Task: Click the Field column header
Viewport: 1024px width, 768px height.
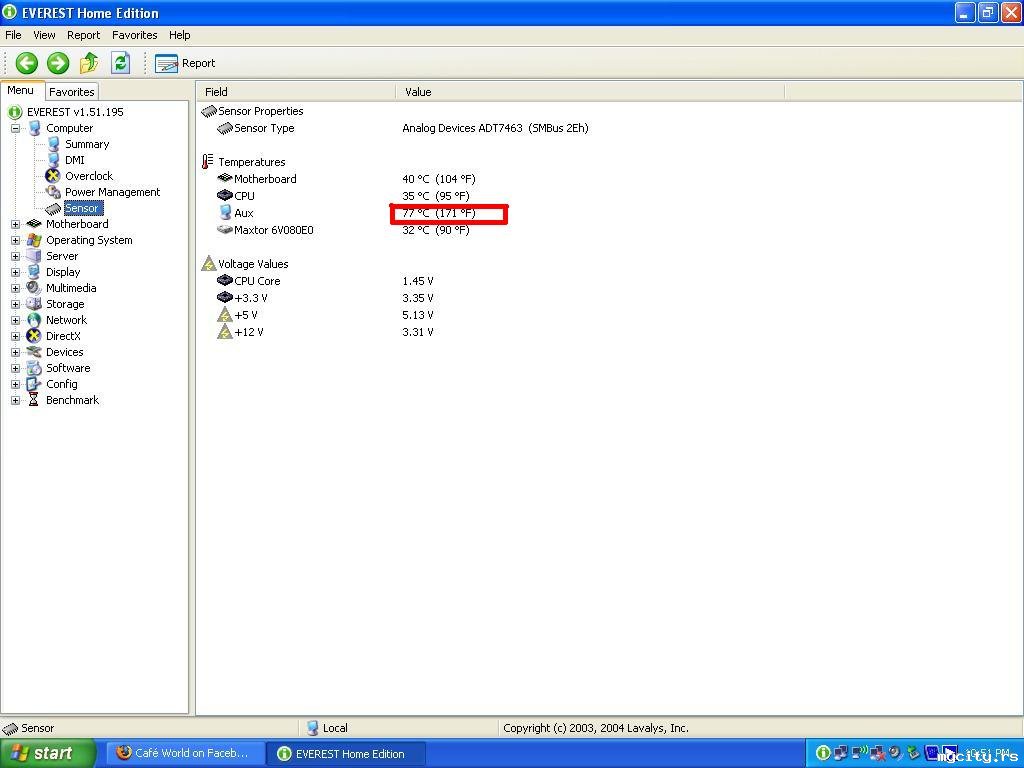Action: click(296, 92)
